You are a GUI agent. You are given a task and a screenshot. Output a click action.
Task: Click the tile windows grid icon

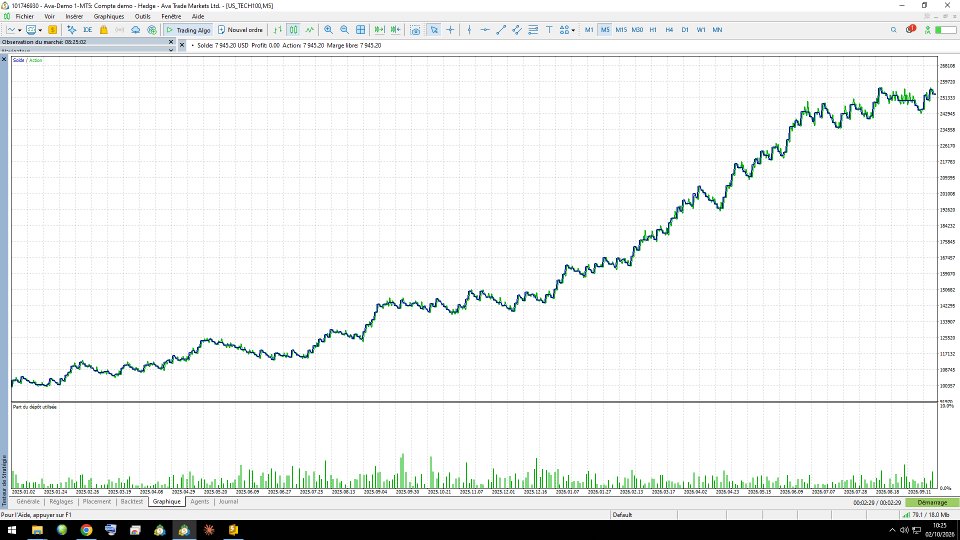pyautogui.click(x=361, y=29)
